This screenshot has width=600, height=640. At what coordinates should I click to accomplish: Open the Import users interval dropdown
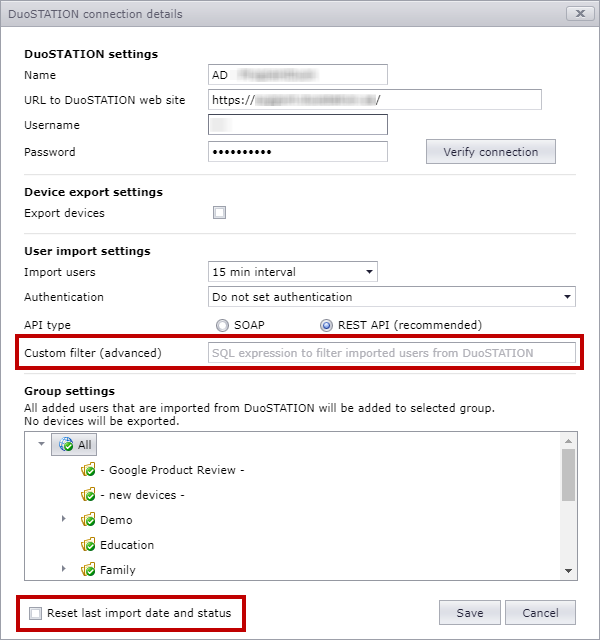point(293,272)
